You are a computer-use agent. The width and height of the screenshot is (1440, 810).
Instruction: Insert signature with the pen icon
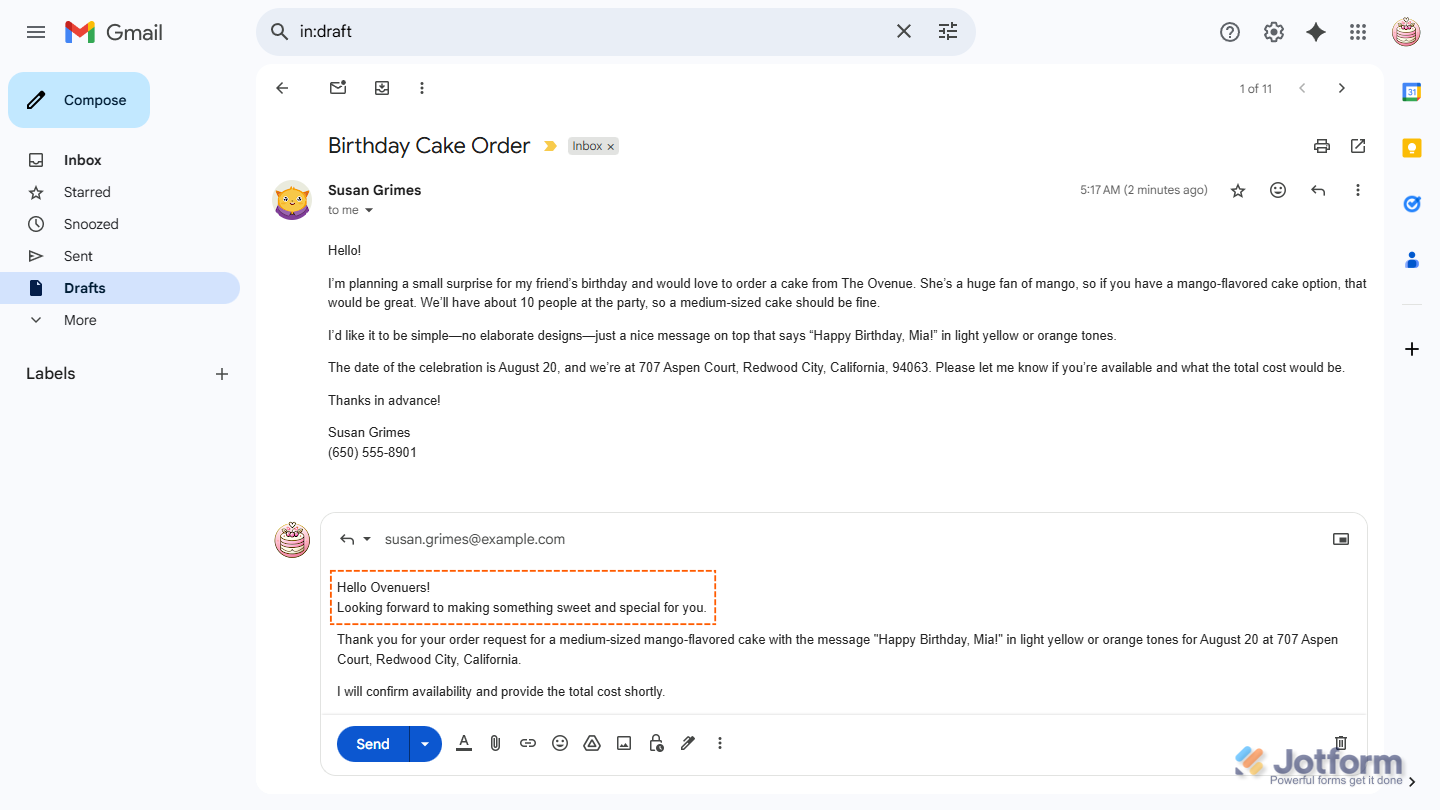(688, 743)
